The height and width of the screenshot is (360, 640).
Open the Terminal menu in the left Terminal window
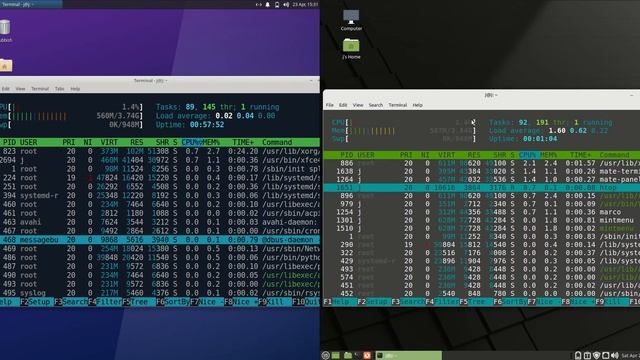pos(40,89)
